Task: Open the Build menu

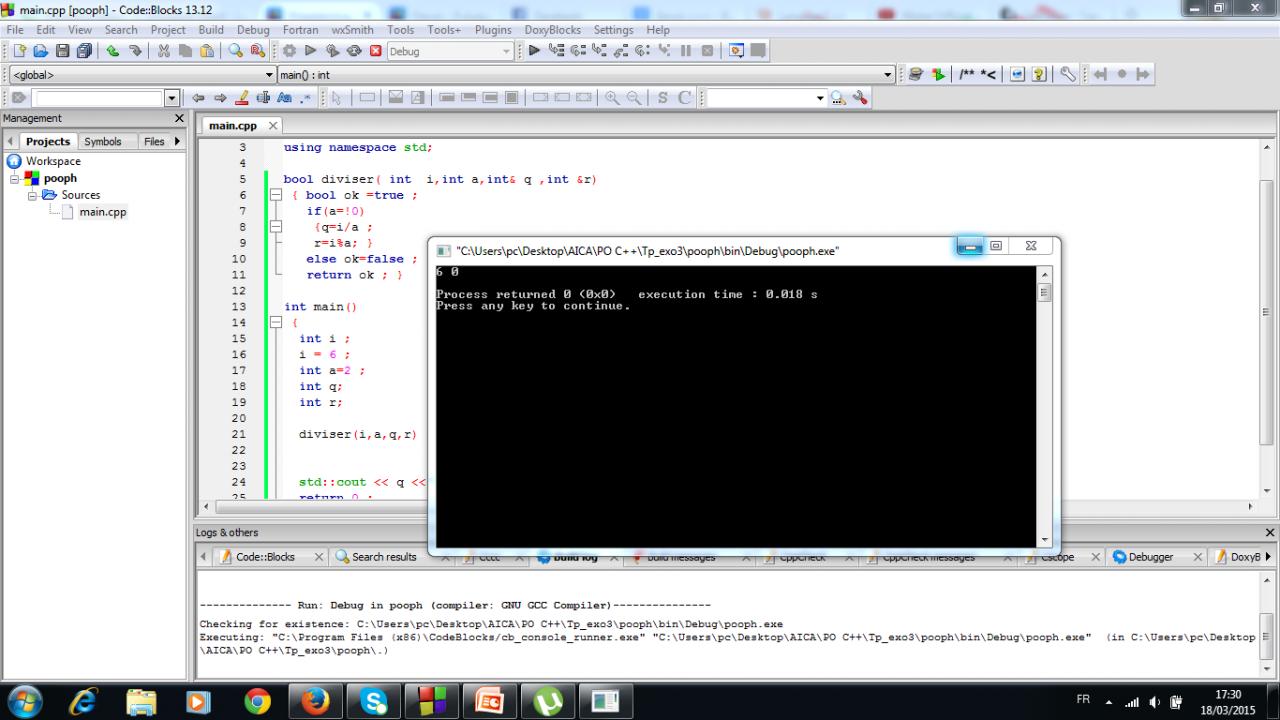Action: pyautogui.click(x=211, y=30)
